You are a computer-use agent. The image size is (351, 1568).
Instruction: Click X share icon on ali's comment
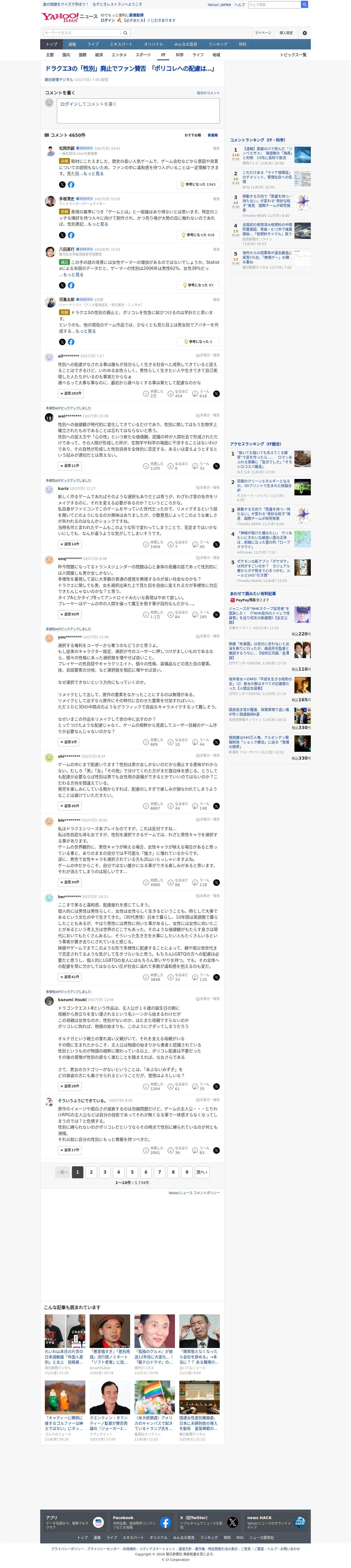point(216,394)
